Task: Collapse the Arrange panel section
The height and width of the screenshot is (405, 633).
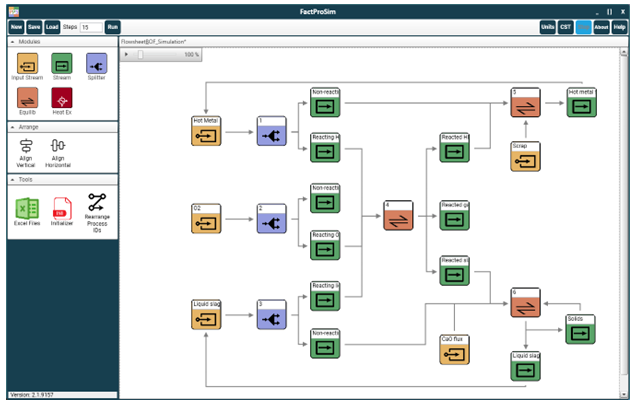Action: coord(13,127)
